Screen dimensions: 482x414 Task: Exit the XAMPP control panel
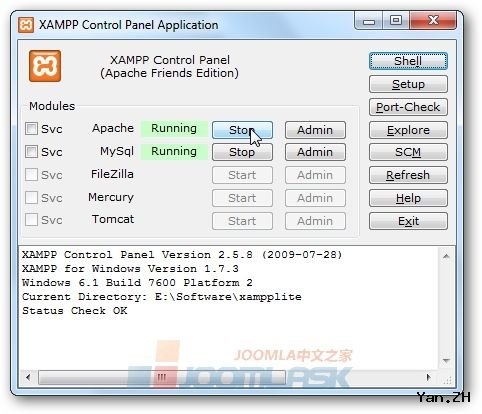[408, 221]
